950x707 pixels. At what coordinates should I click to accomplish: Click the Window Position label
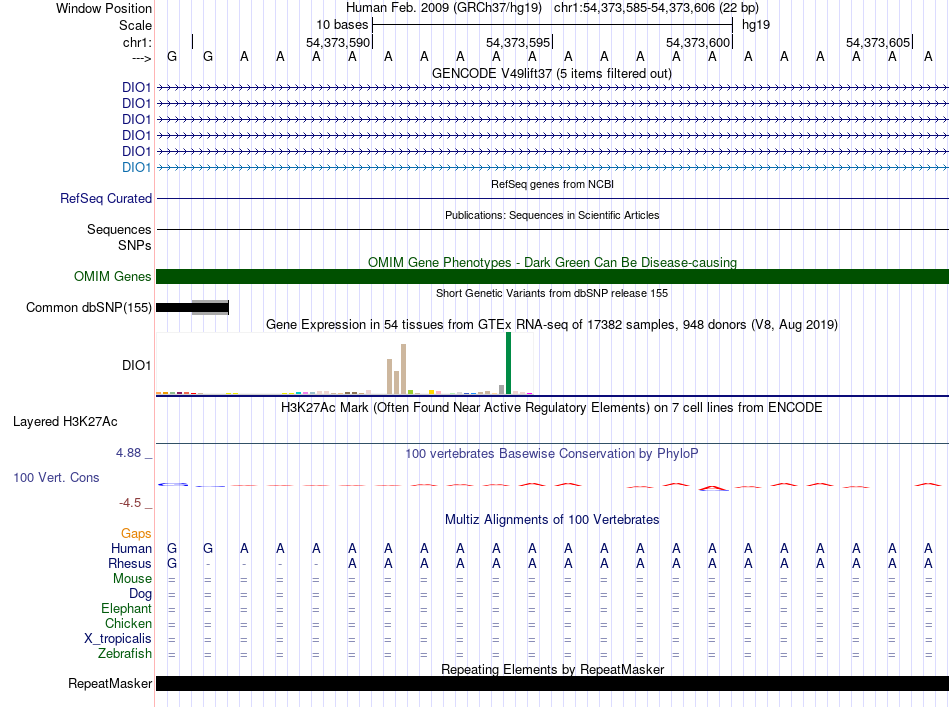104,8
